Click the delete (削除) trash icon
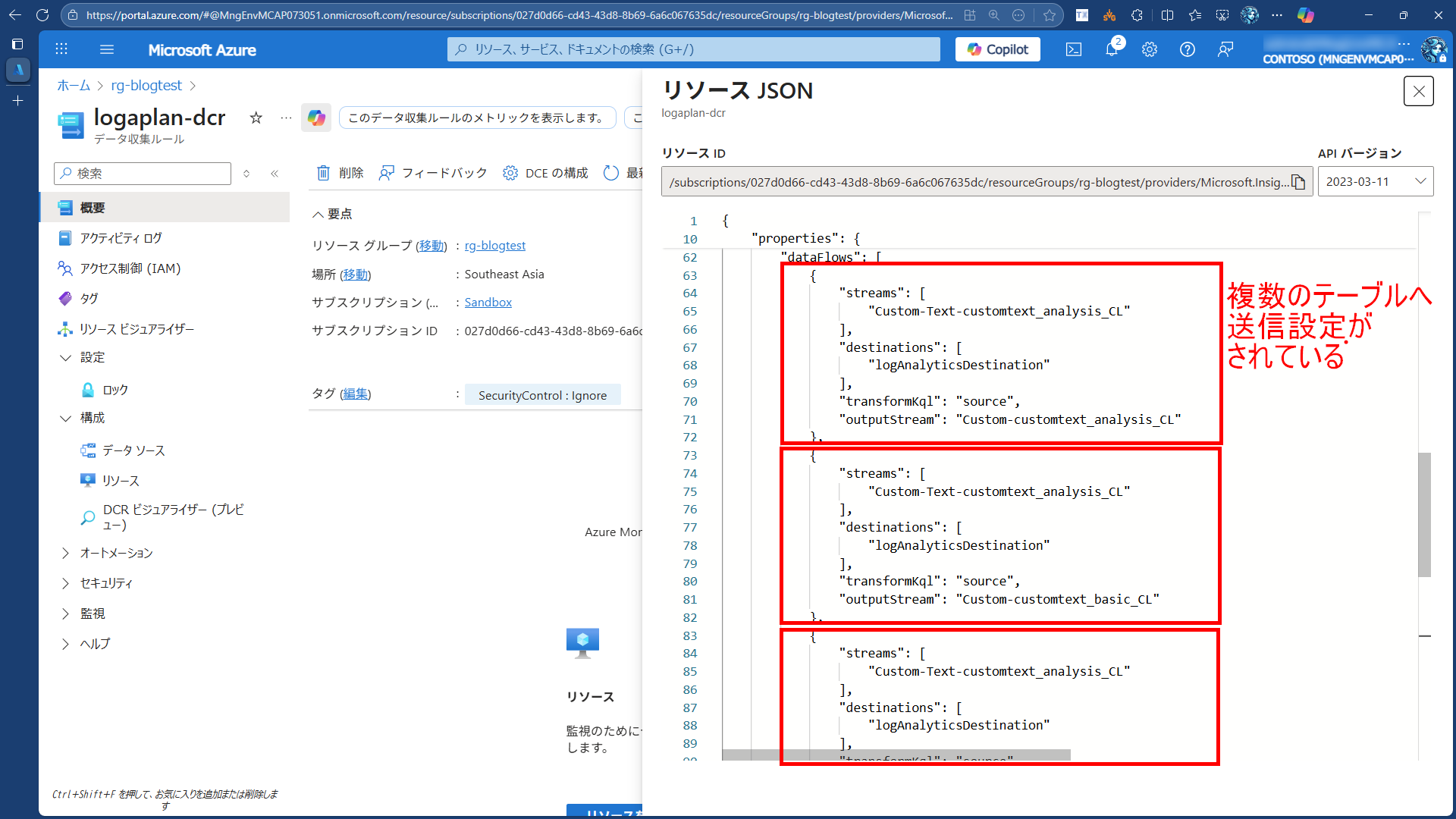Image resolution: width=1456 pixels, height=819 pixels. 324,173
